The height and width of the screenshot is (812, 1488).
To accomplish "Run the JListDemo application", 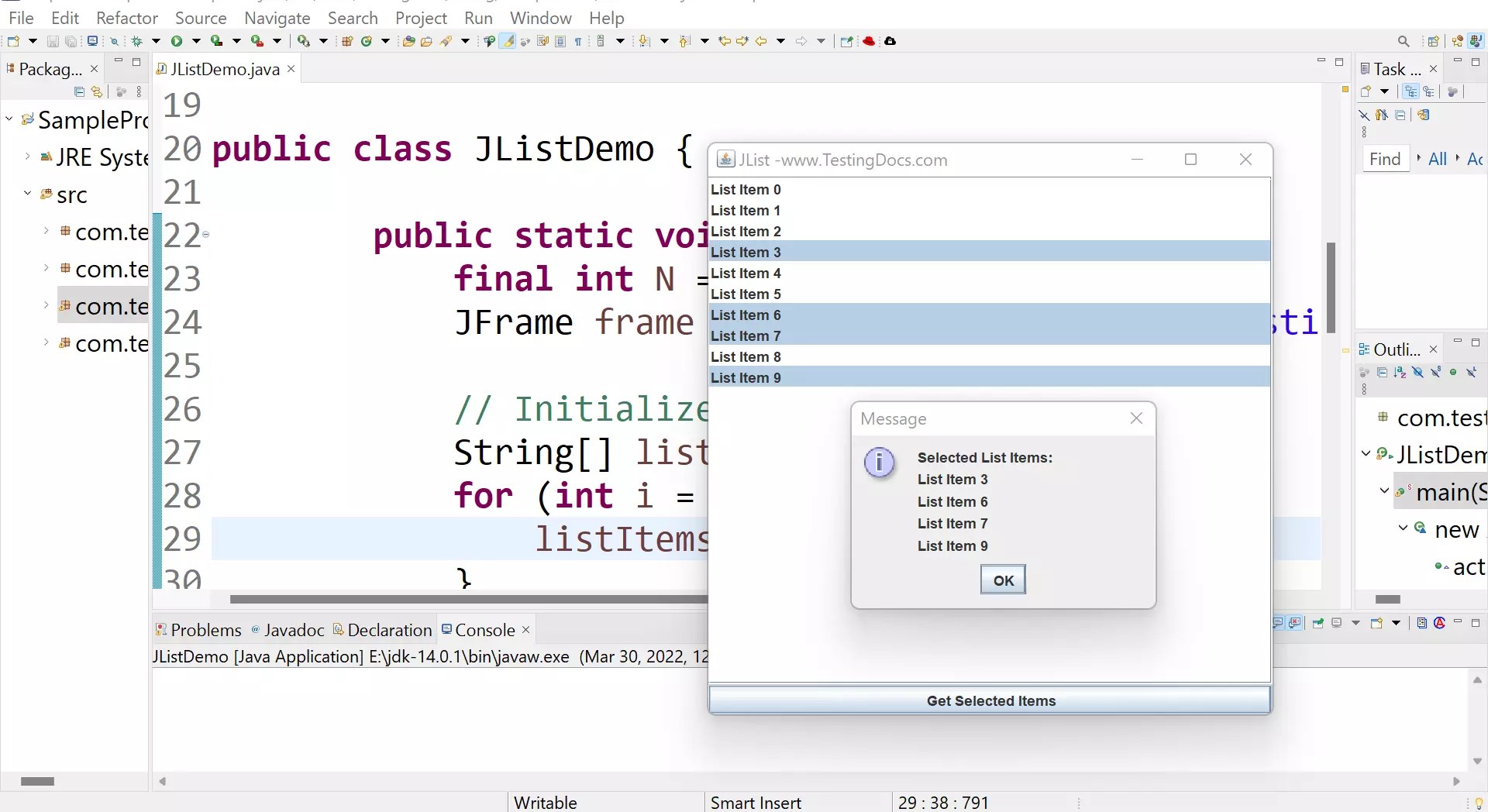I will [x=177, y=41].
